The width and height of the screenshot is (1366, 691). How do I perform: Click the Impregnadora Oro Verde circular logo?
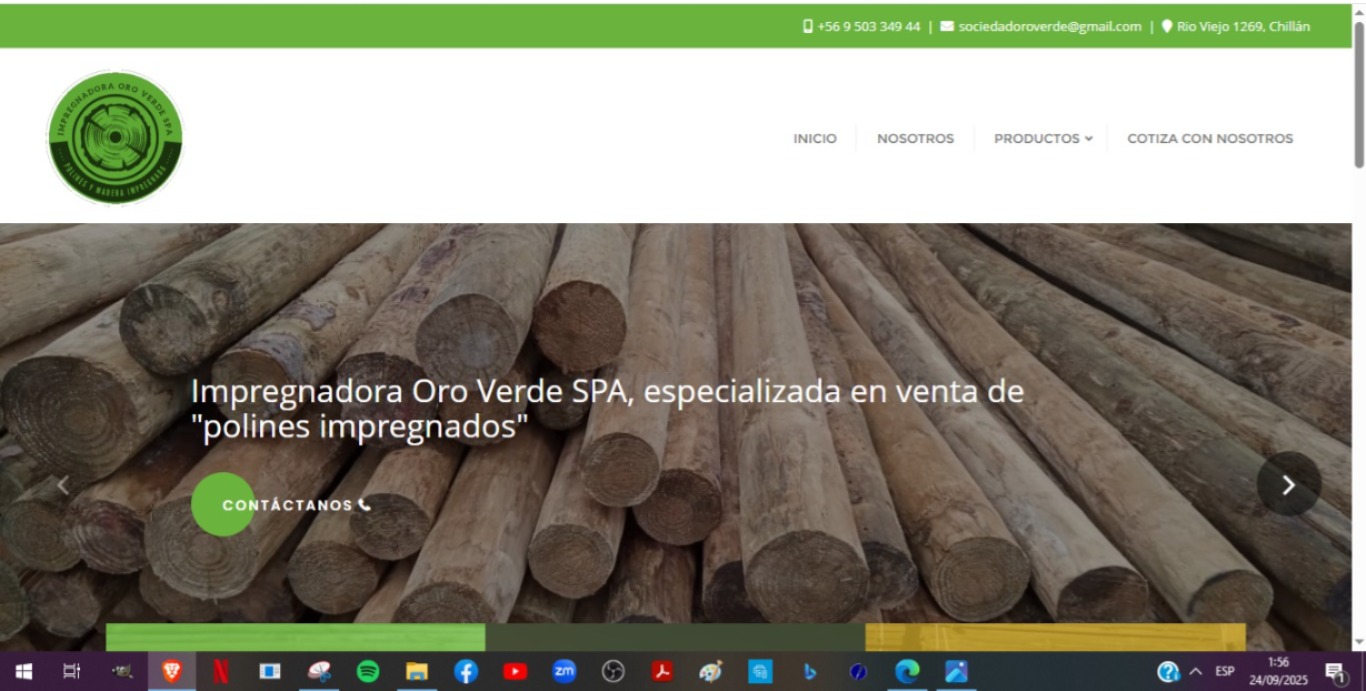click(115, 137)
